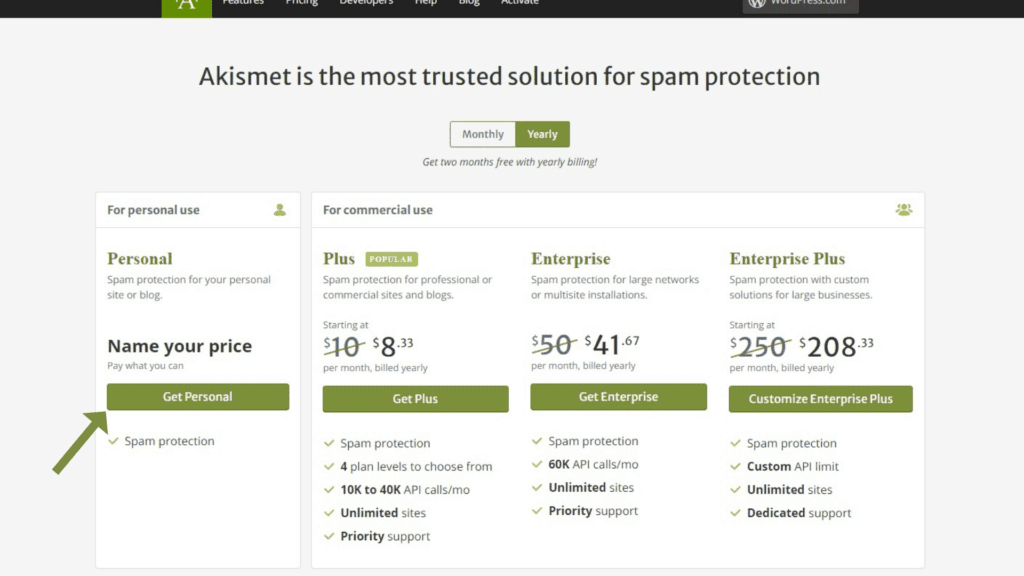The height and width of the screenshot is (576, 1024).
Task: Click the WordPress.com button in header
Action: 800,5
